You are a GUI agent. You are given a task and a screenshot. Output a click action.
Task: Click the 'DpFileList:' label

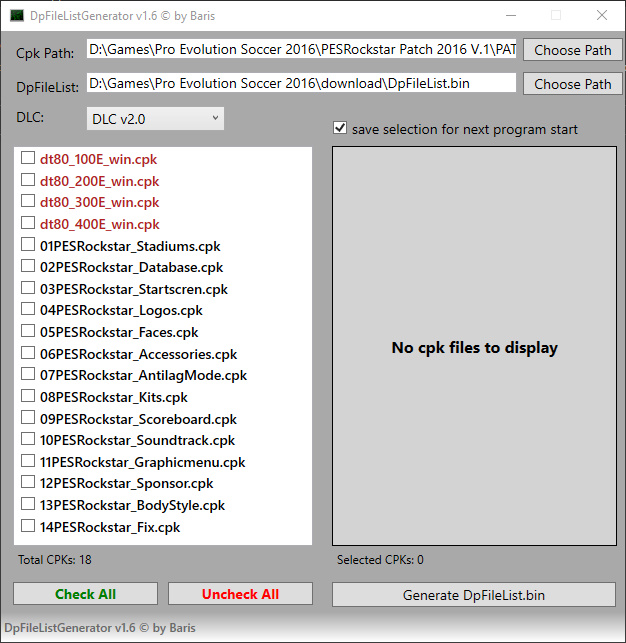(48, 87)
